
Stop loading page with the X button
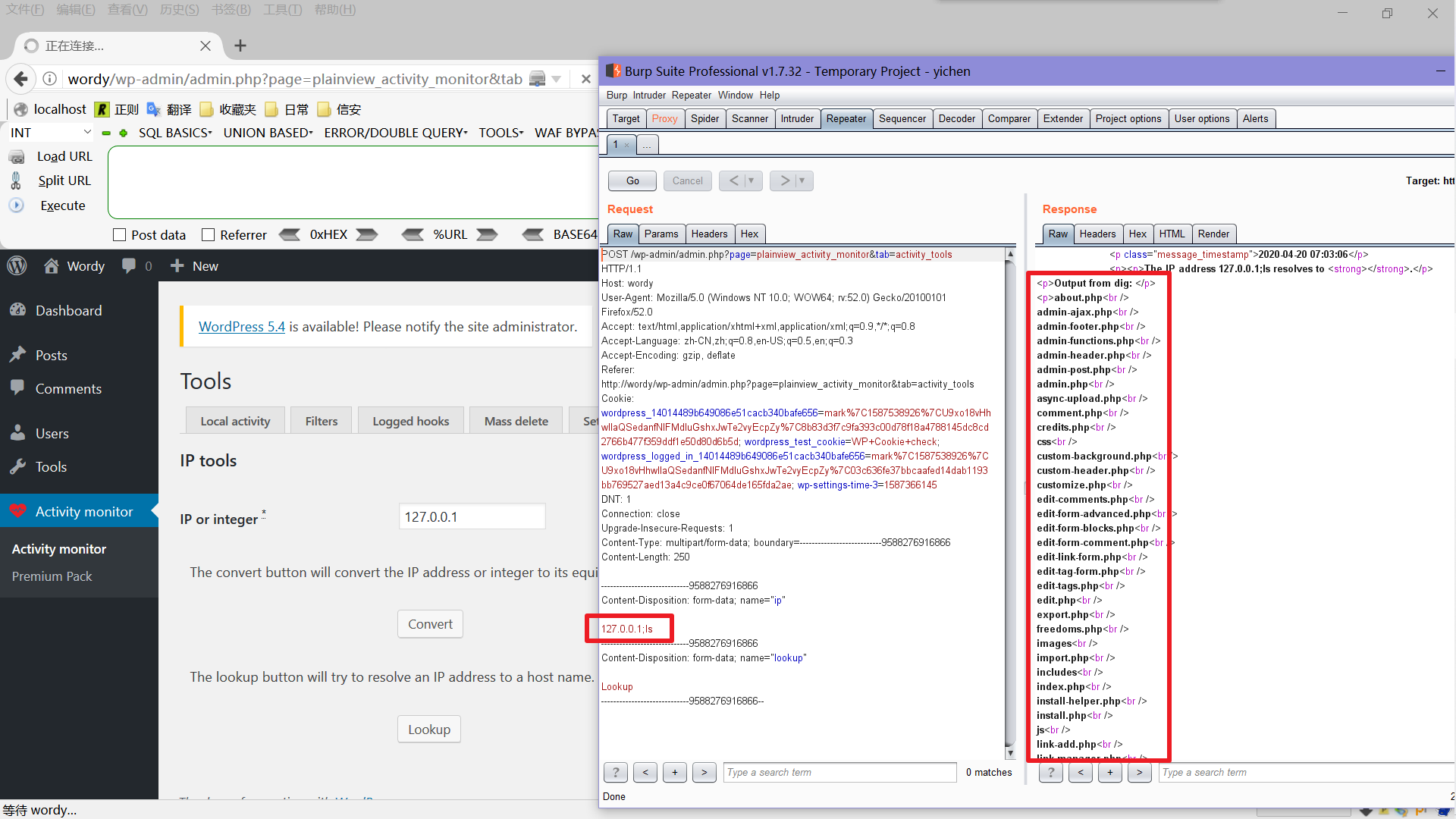pos(585,79)
